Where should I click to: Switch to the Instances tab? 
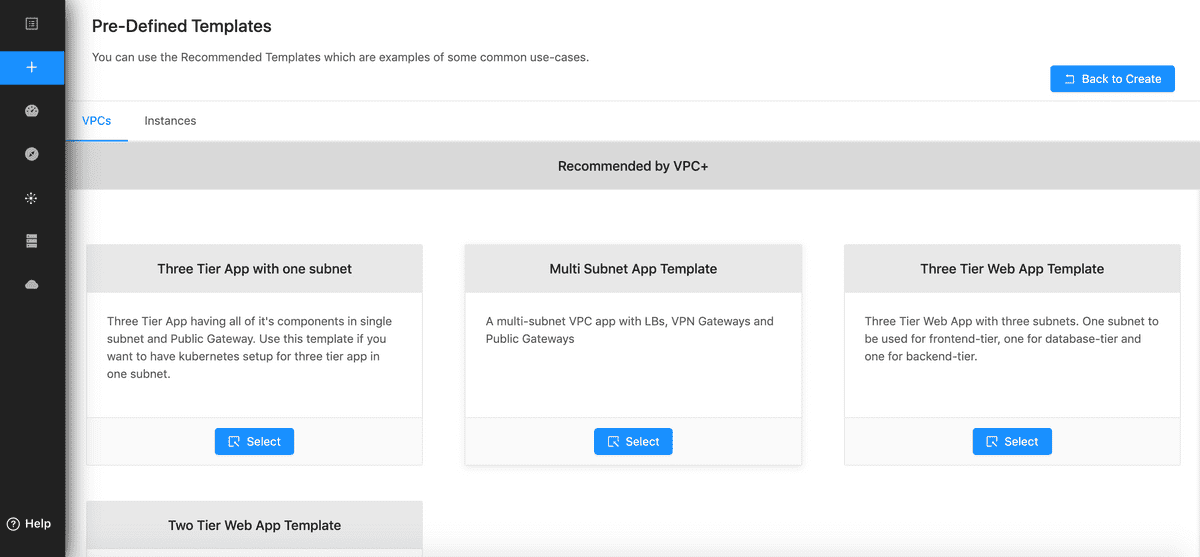click(170, 121)
